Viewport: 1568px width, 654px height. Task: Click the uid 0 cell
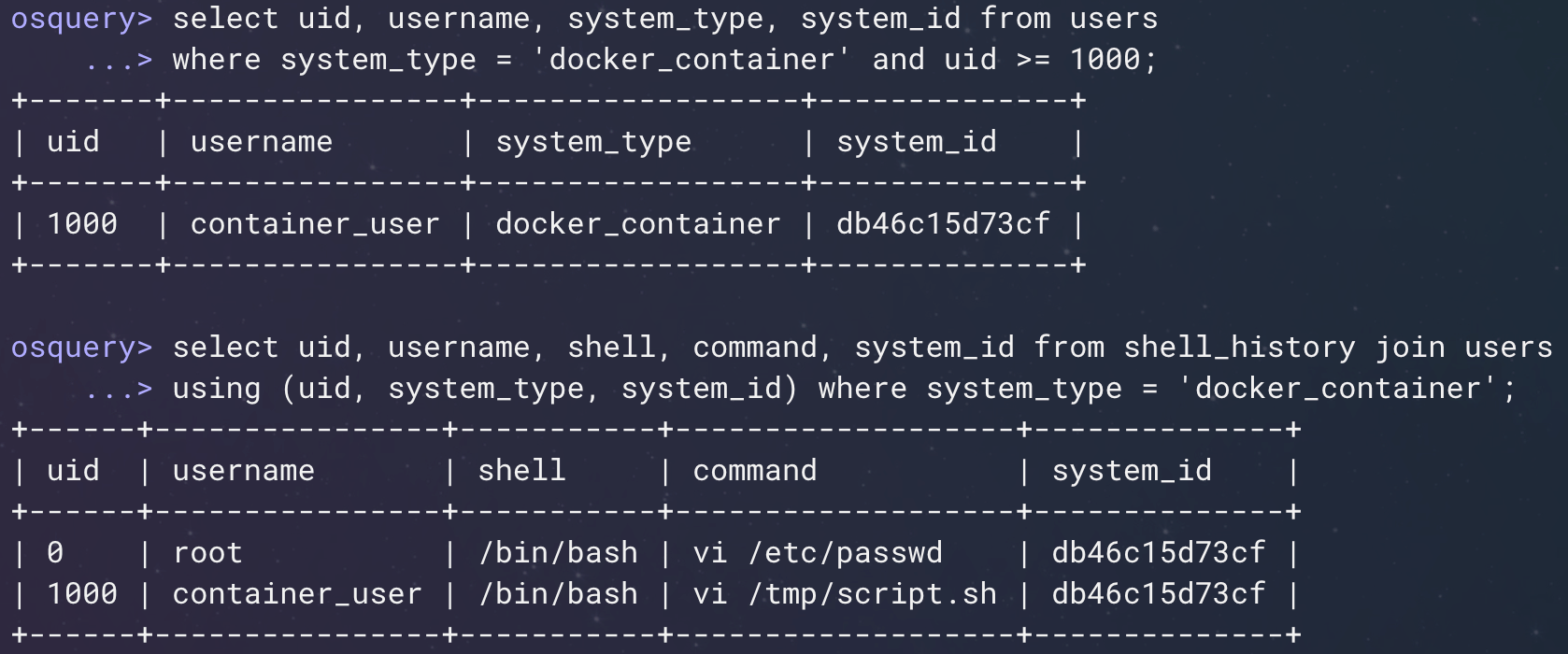pyautogui.click(x=55, y=553)
